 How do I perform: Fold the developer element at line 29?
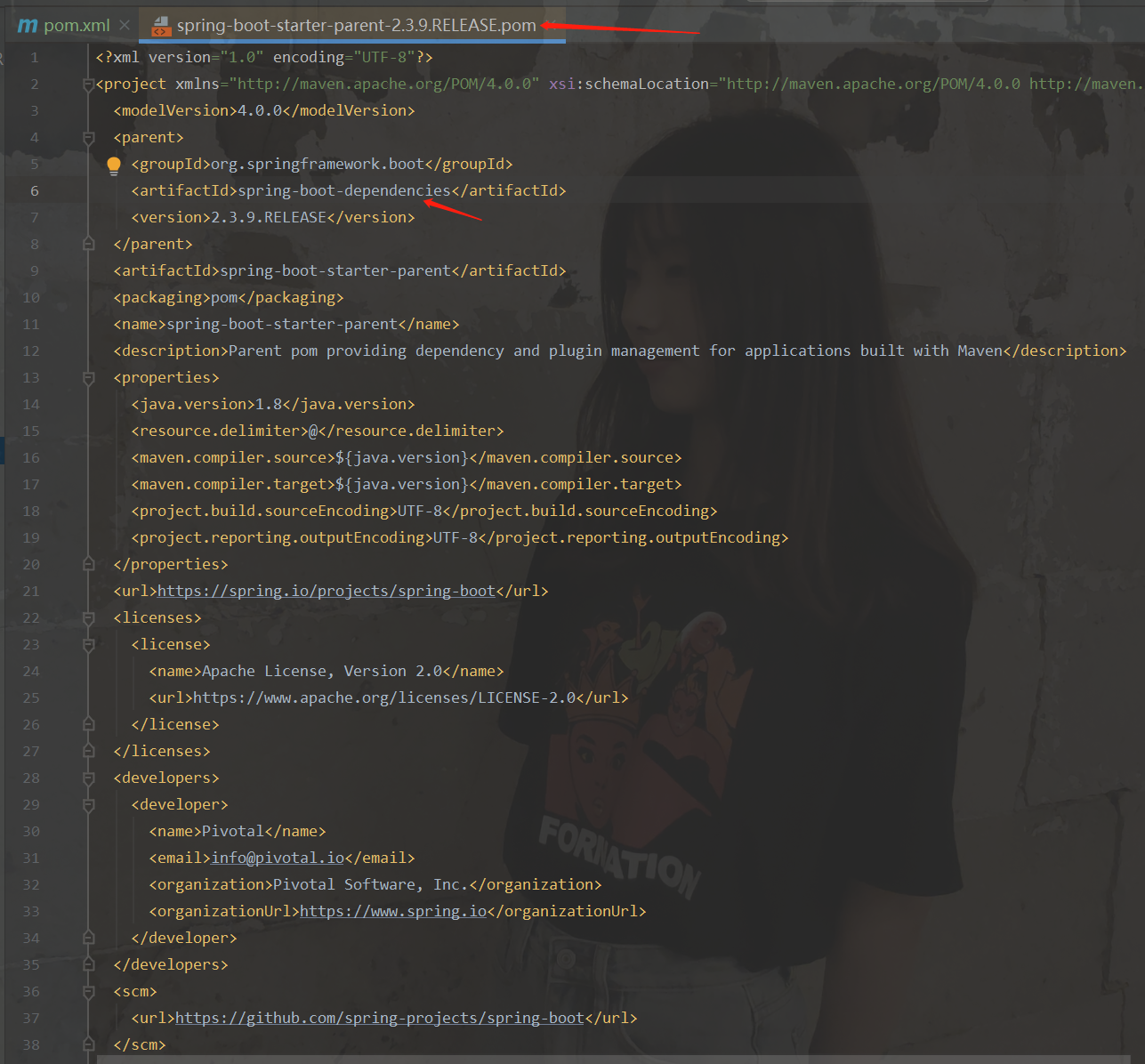point(88,805)
